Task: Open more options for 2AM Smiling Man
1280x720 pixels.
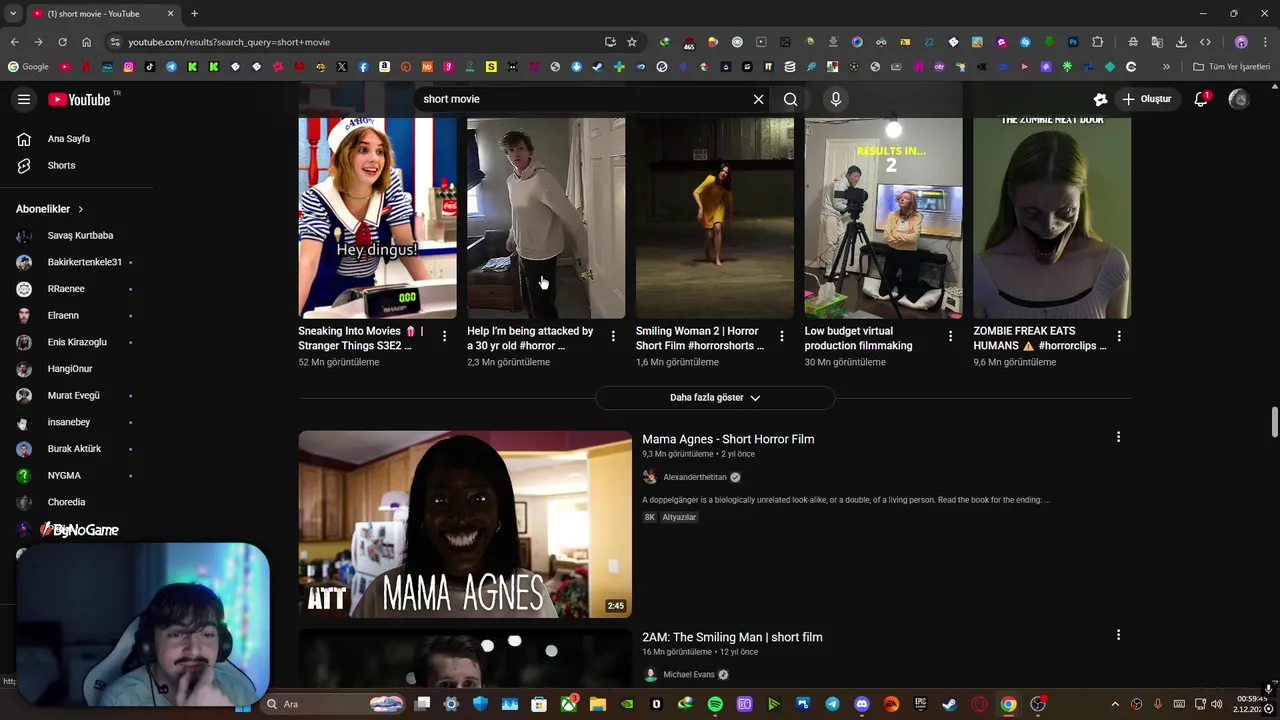Action: pos(1118,635)
